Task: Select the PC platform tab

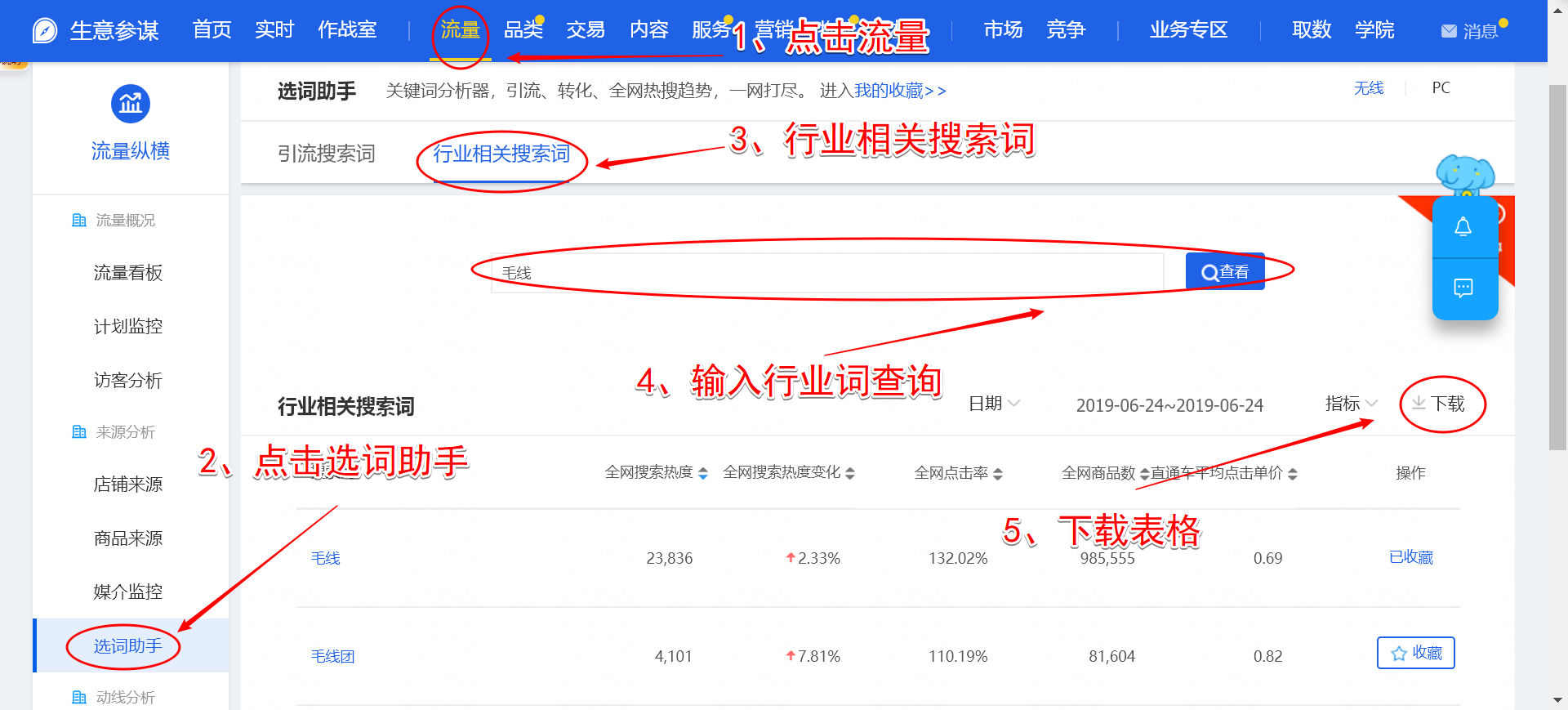Action: pyautogui.click(x=1441, y=88)
